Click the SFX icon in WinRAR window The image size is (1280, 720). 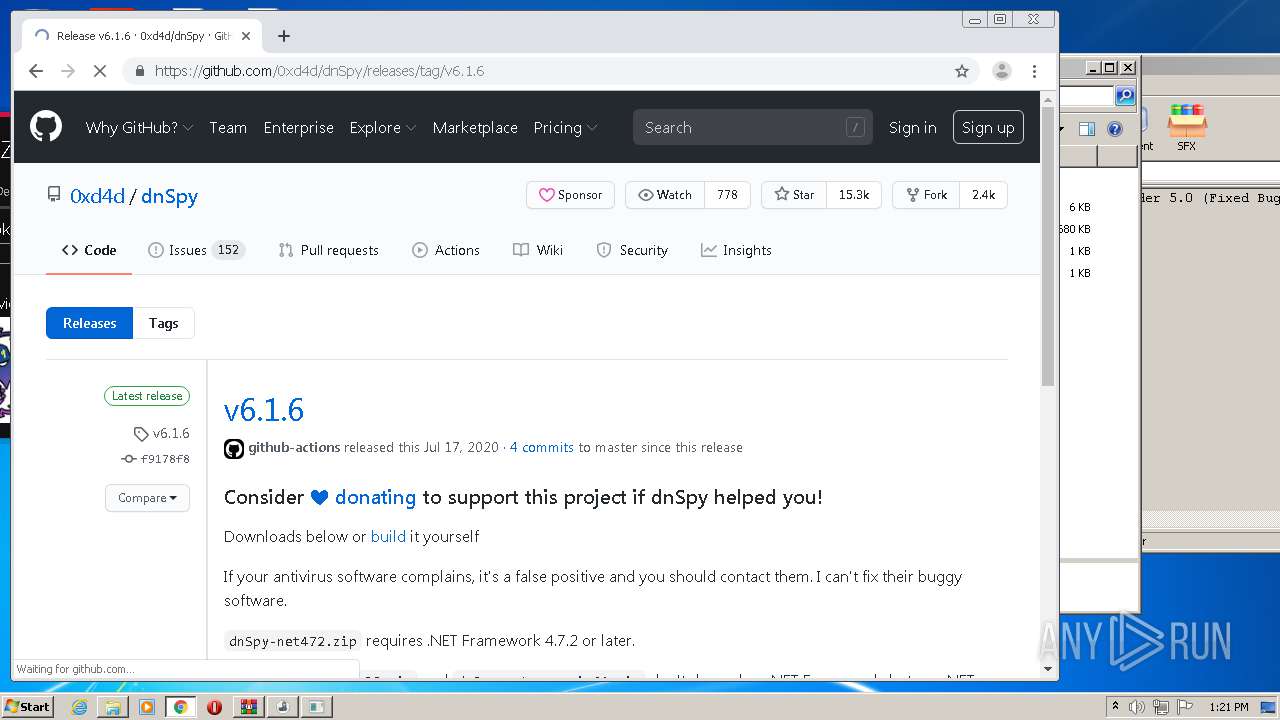1187,127
